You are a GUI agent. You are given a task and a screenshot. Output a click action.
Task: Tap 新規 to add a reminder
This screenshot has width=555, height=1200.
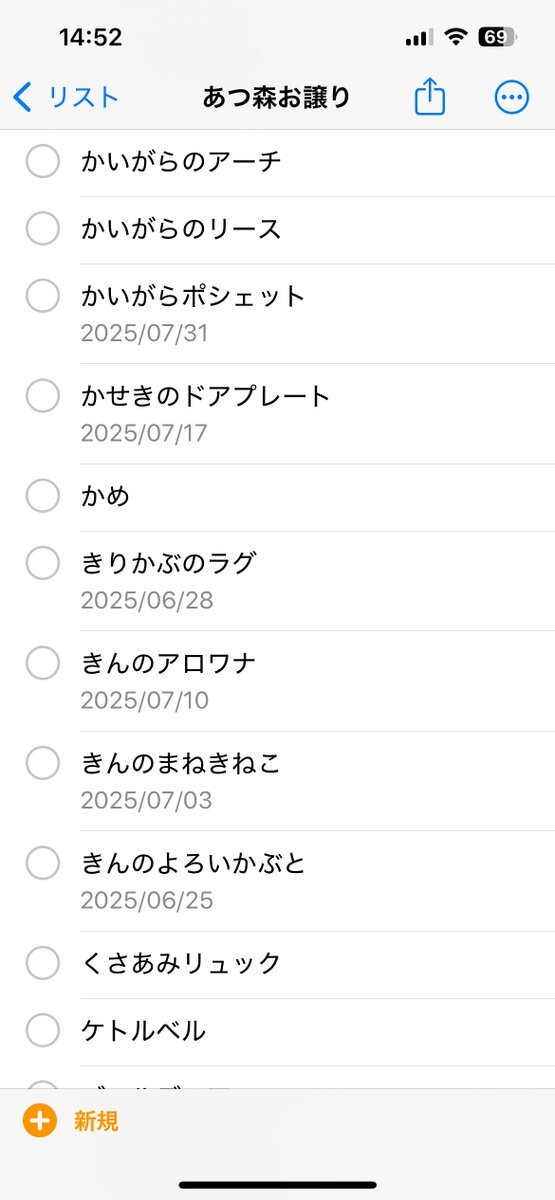pyautogui.click(x=96, y=1121)
